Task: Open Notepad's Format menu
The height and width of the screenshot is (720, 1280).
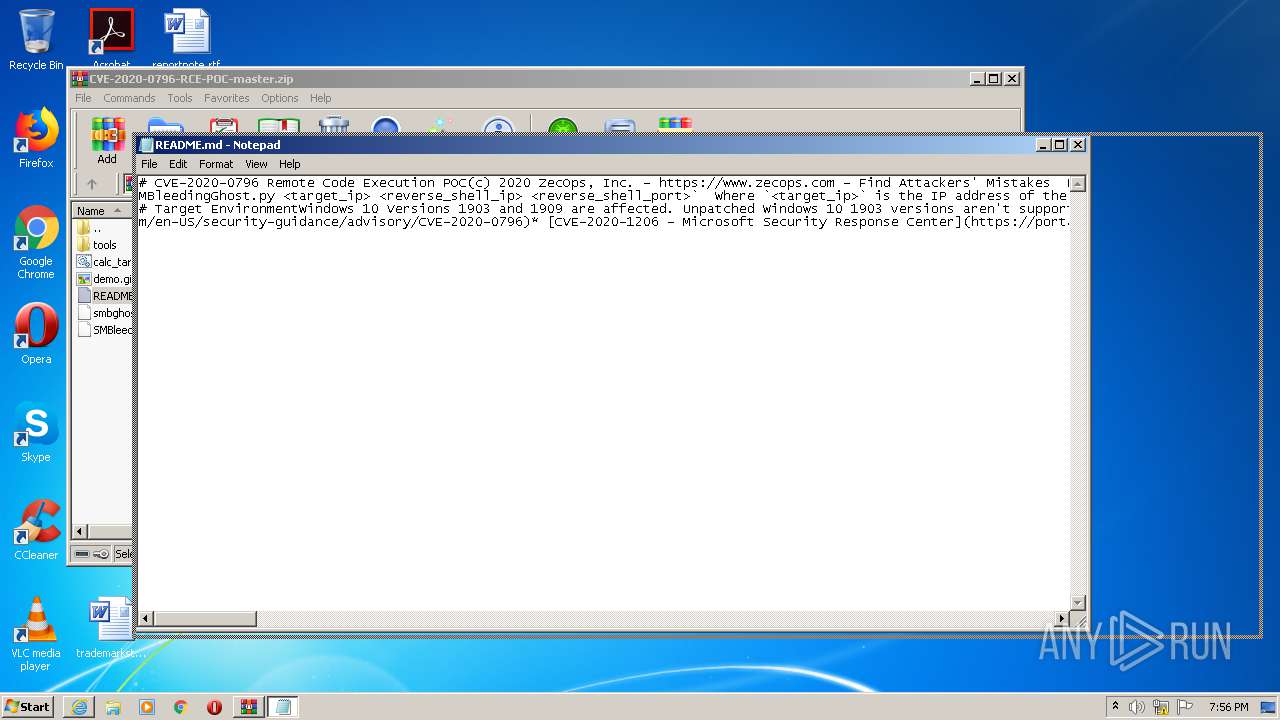Action: coord(216,164)
